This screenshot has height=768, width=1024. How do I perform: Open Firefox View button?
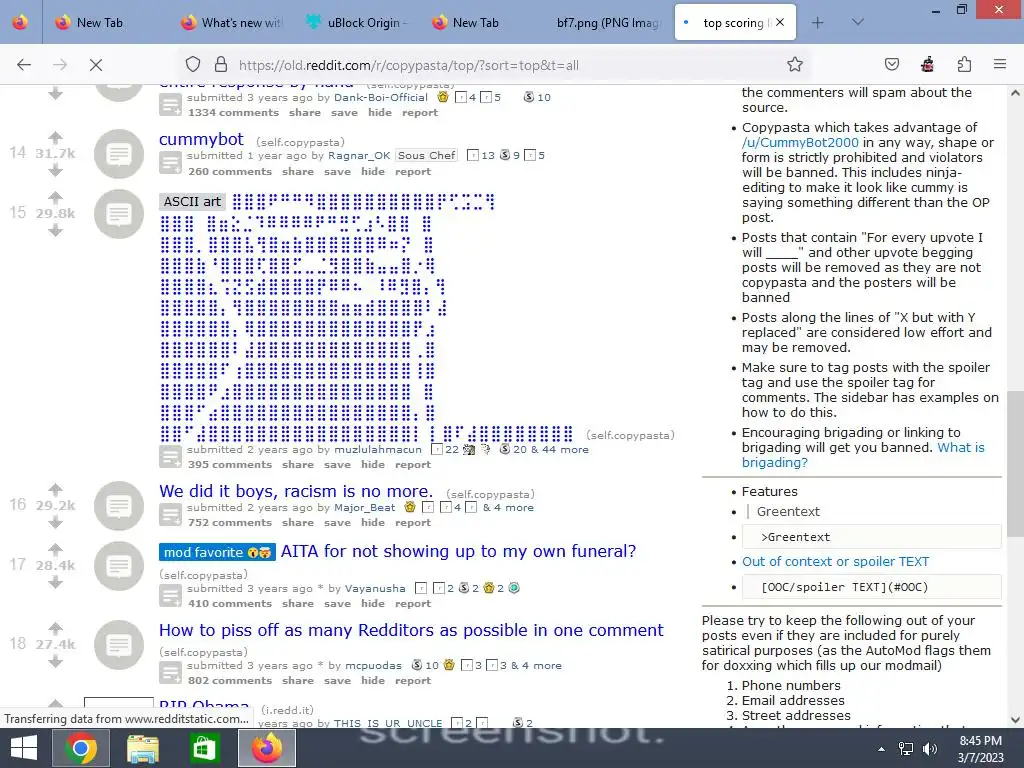click(20, 22)
